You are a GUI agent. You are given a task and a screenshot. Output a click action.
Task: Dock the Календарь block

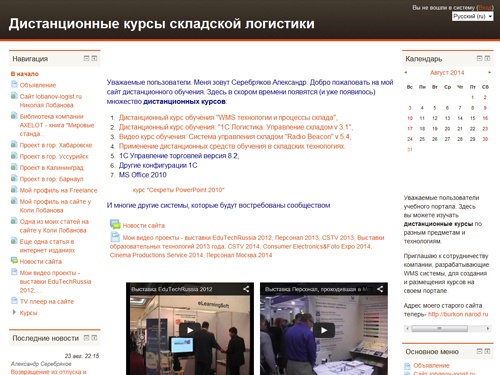487,58
